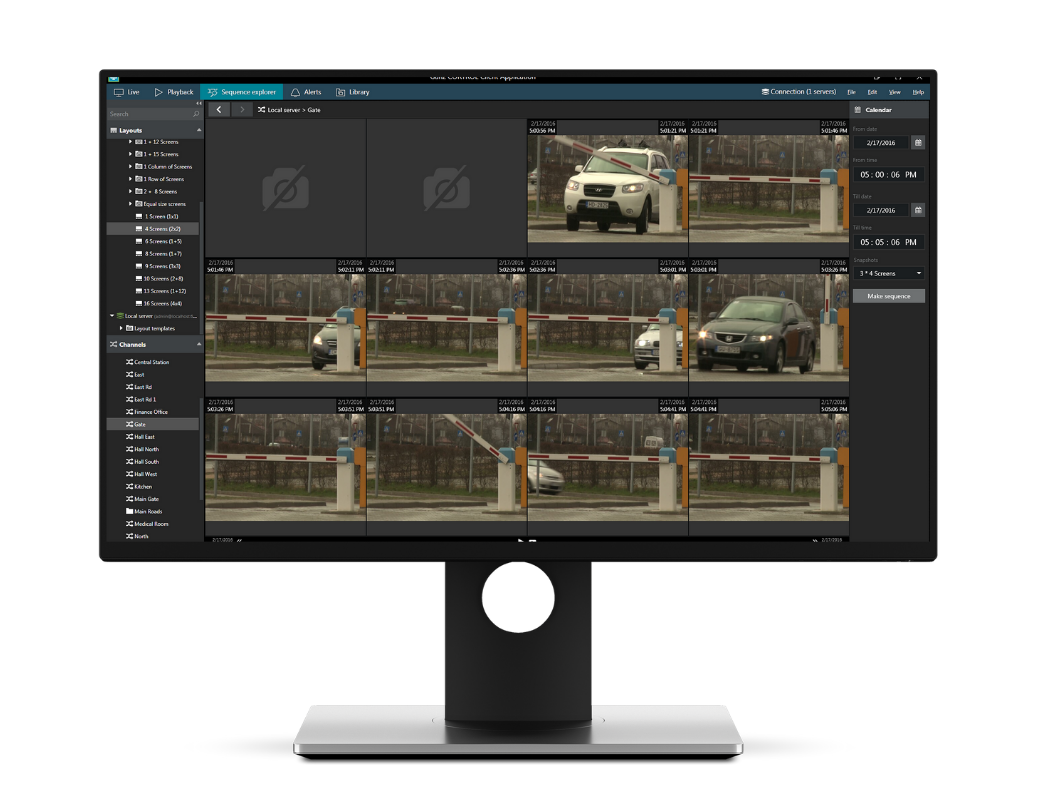1046x794 pixels.
Task: Open the File menu
Action: (851, 91)
